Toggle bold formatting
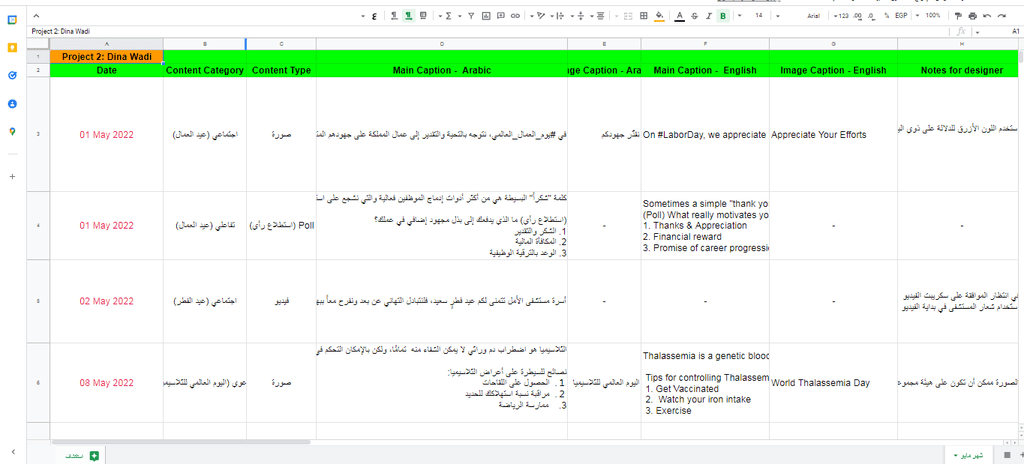Screen dimensions: 1024x464 [723, 16]
